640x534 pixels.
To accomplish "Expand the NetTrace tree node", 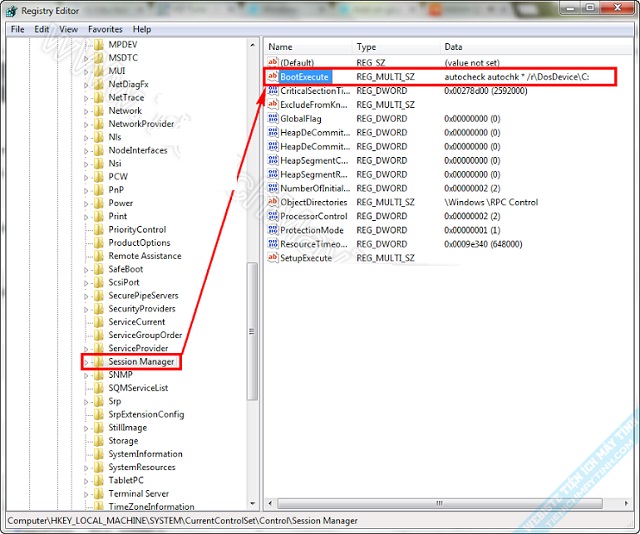I will 86,98.
